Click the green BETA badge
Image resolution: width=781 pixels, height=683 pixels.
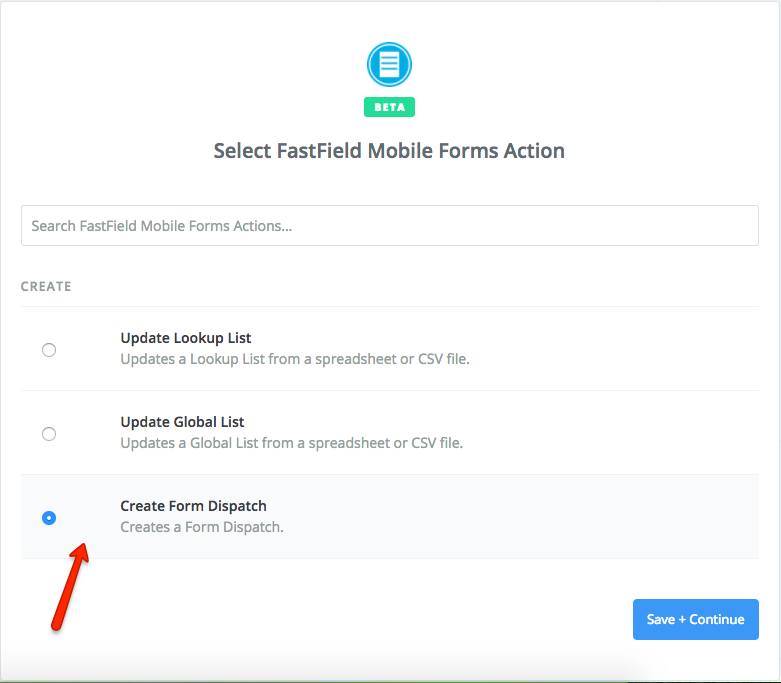(x=389, y=107)
